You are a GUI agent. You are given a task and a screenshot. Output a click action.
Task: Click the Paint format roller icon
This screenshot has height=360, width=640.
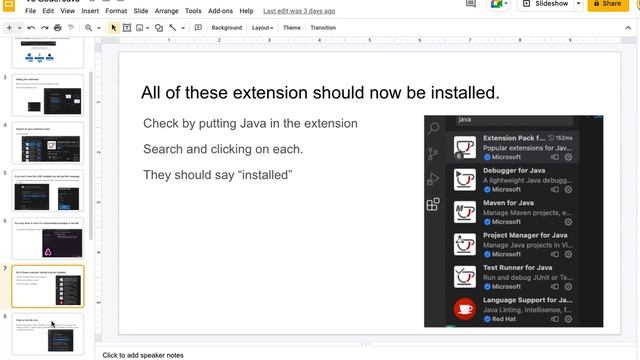pos(71,28)
